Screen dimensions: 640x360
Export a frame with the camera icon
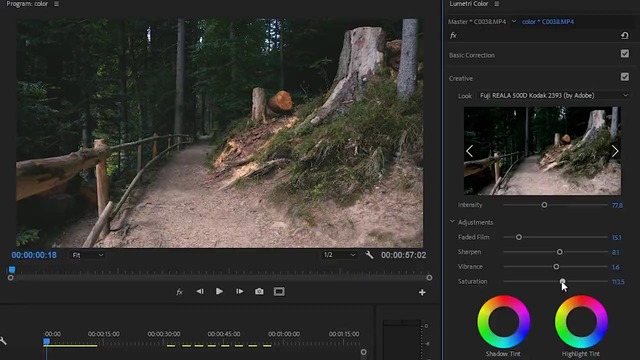tap(259, 291)
